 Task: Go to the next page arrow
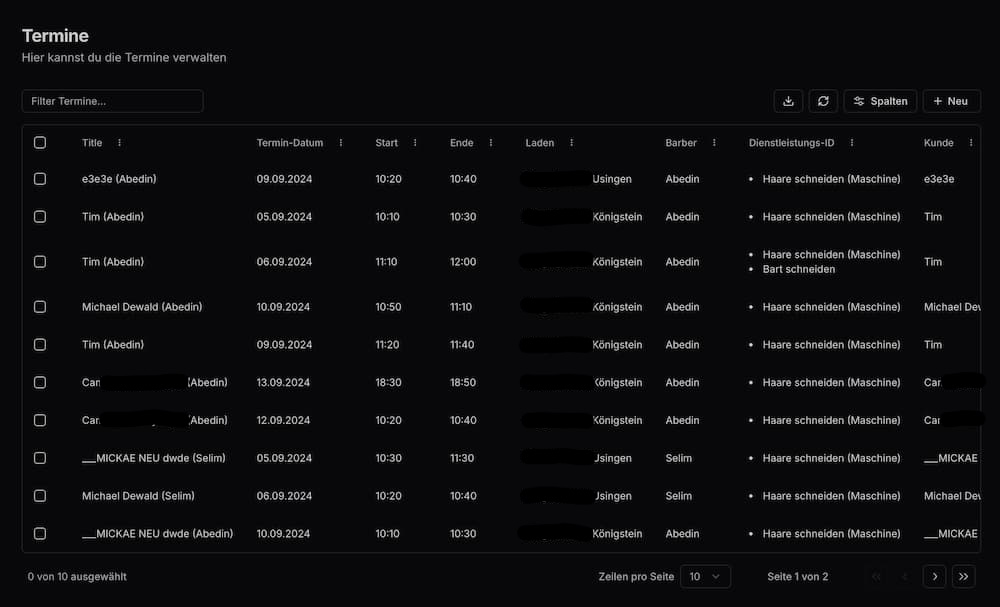(934, 576)
